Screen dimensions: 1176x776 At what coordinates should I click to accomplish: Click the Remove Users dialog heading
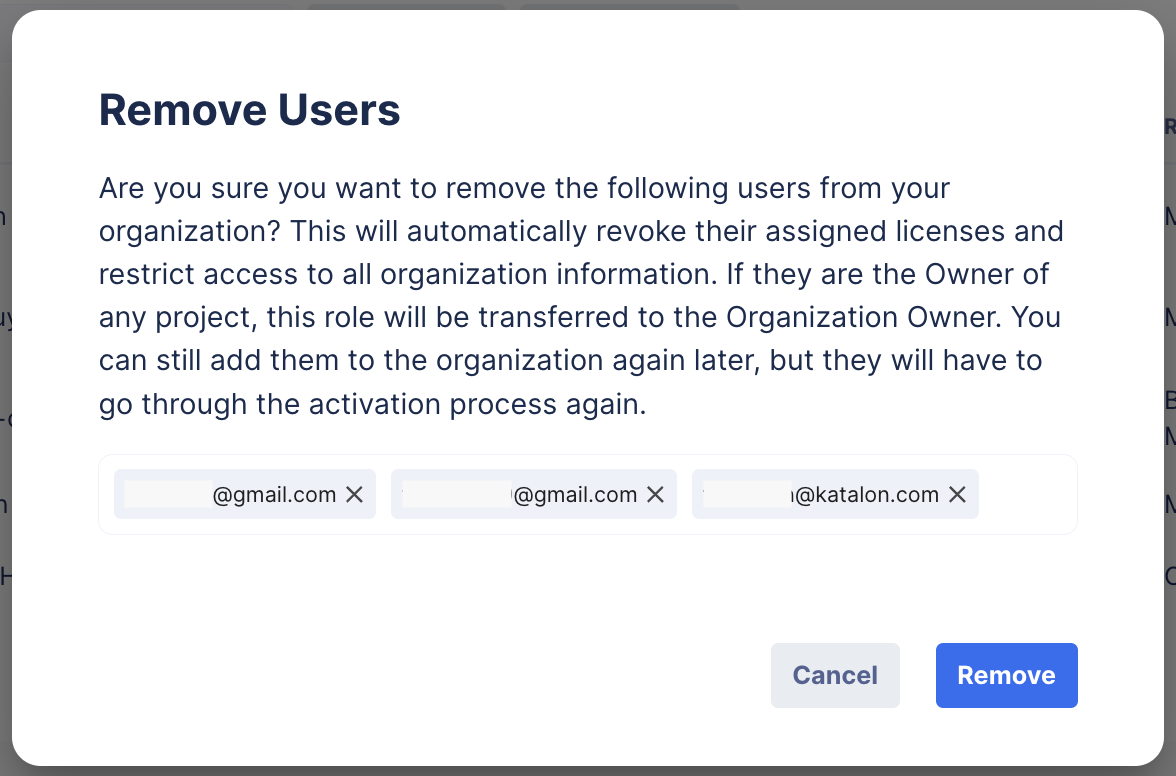click(249, 110)
